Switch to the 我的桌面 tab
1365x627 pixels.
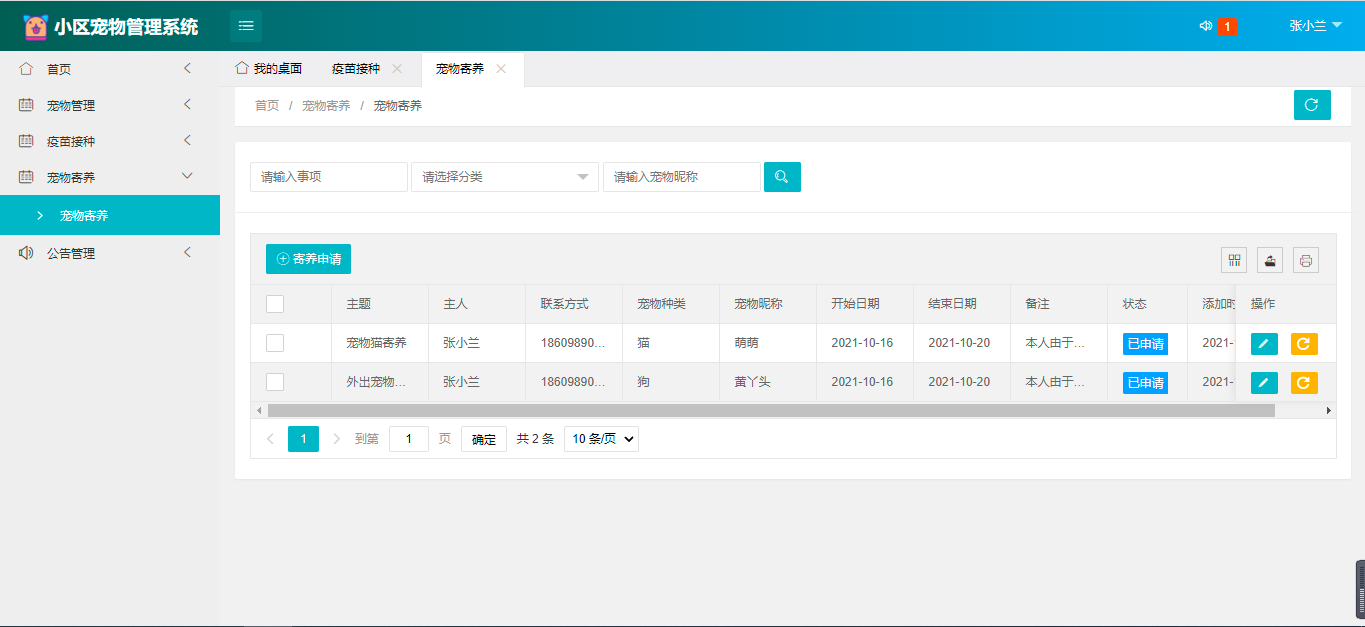click(268, 69)
